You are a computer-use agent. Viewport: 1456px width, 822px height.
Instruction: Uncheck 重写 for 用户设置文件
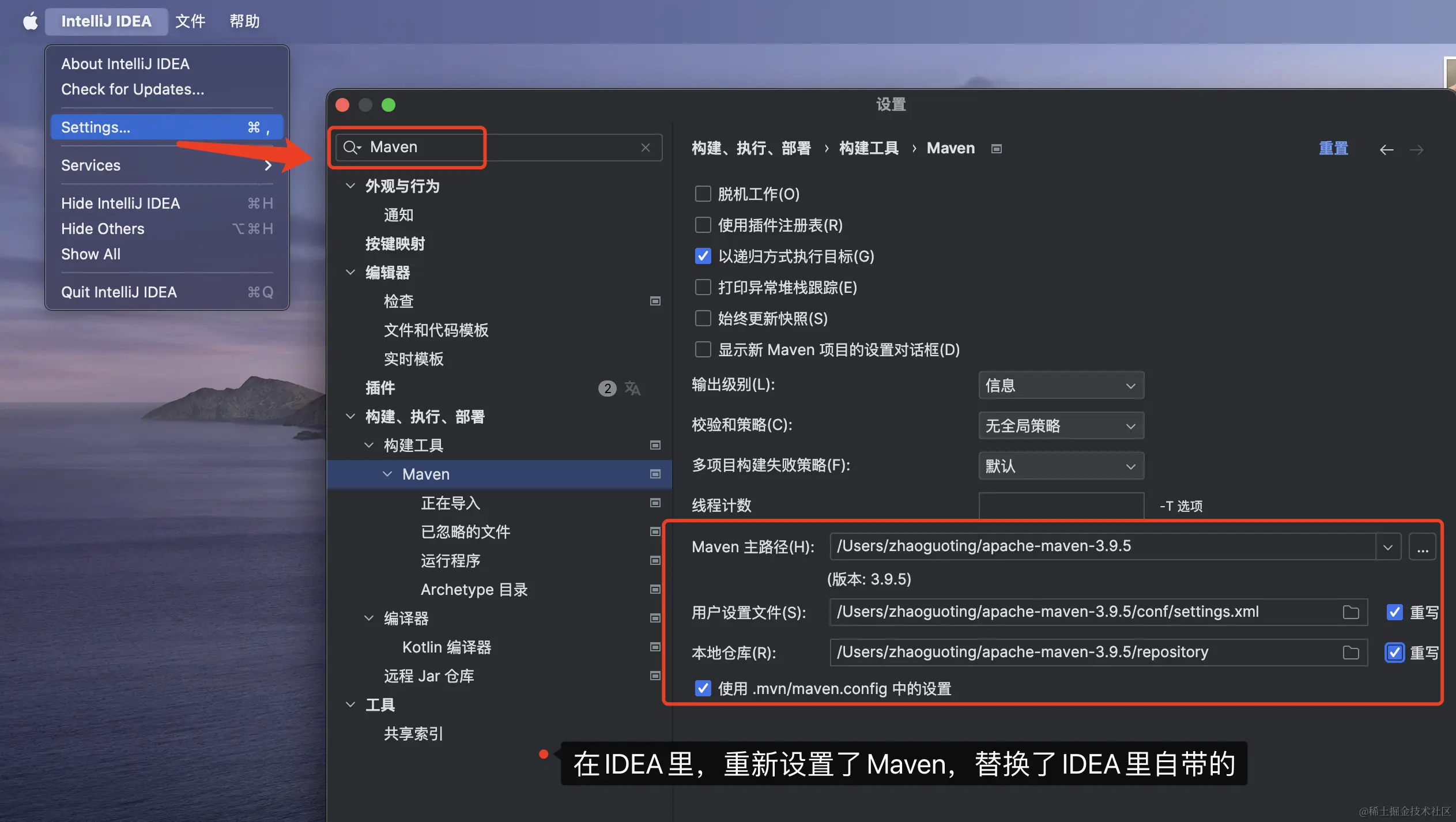coord(1394,612)
